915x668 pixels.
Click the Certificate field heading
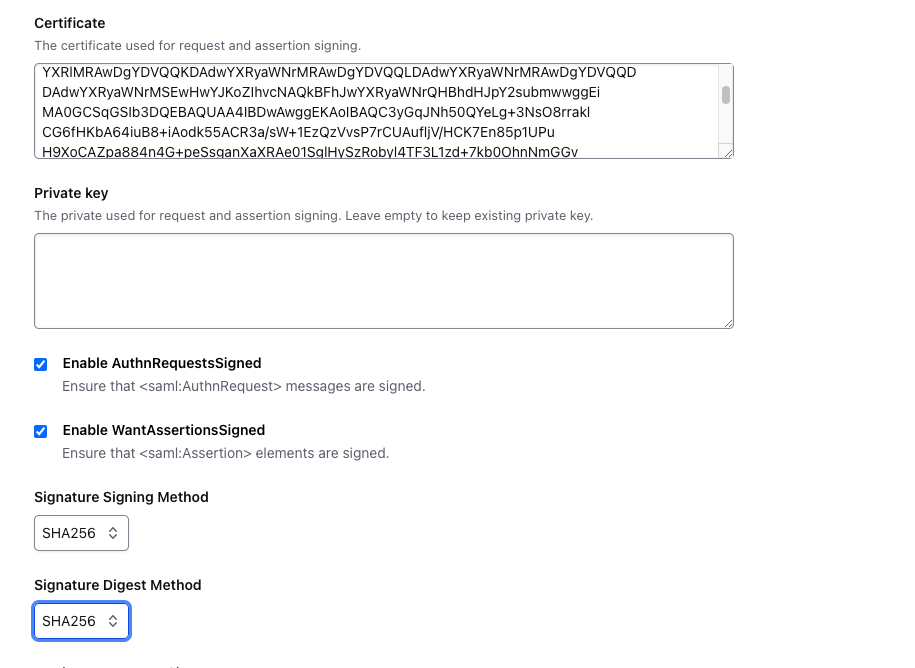pyautogui.click(x=70, y=23)
